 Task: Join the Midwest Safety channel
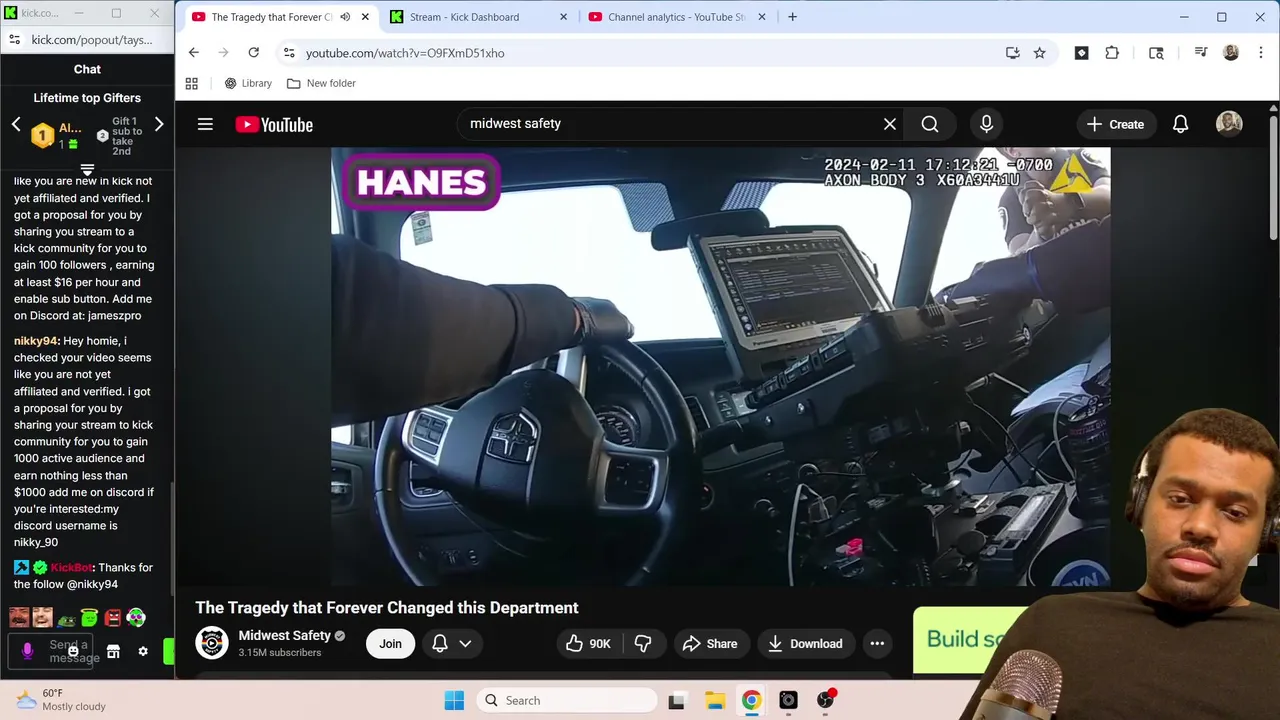tap(390, 644)
